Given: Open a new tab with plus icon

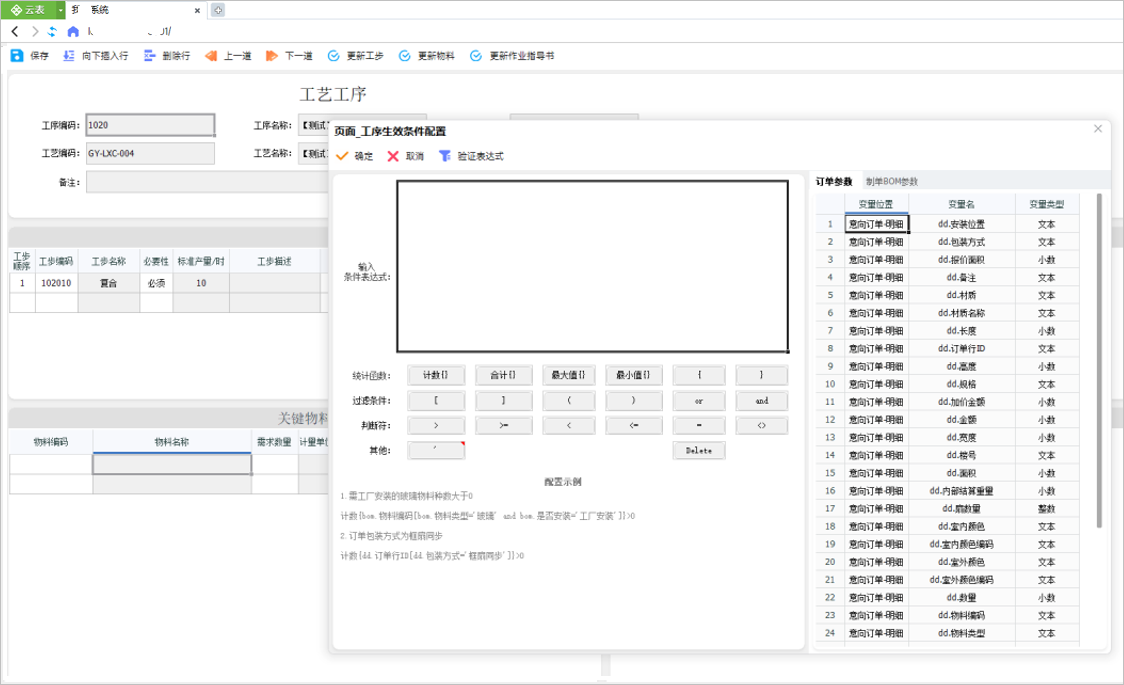Looking at the screenshot, I should point(218,10).
